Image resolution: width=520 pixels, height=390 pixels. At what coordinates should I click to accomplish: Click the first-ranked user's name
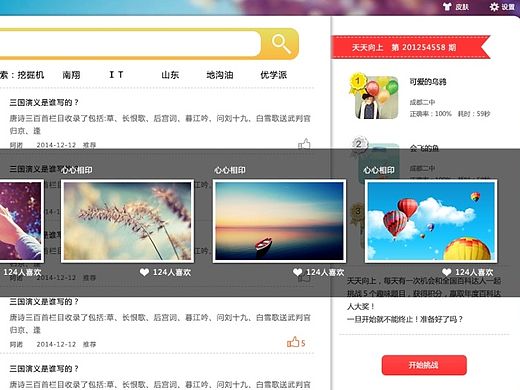point(428,82)
